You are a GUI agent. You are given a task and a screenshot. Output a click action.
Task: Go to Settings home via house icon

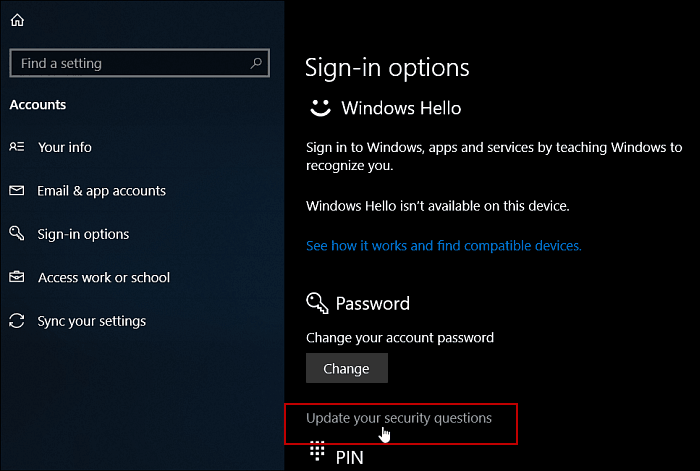pyautogui.click(x=17, y=20)
